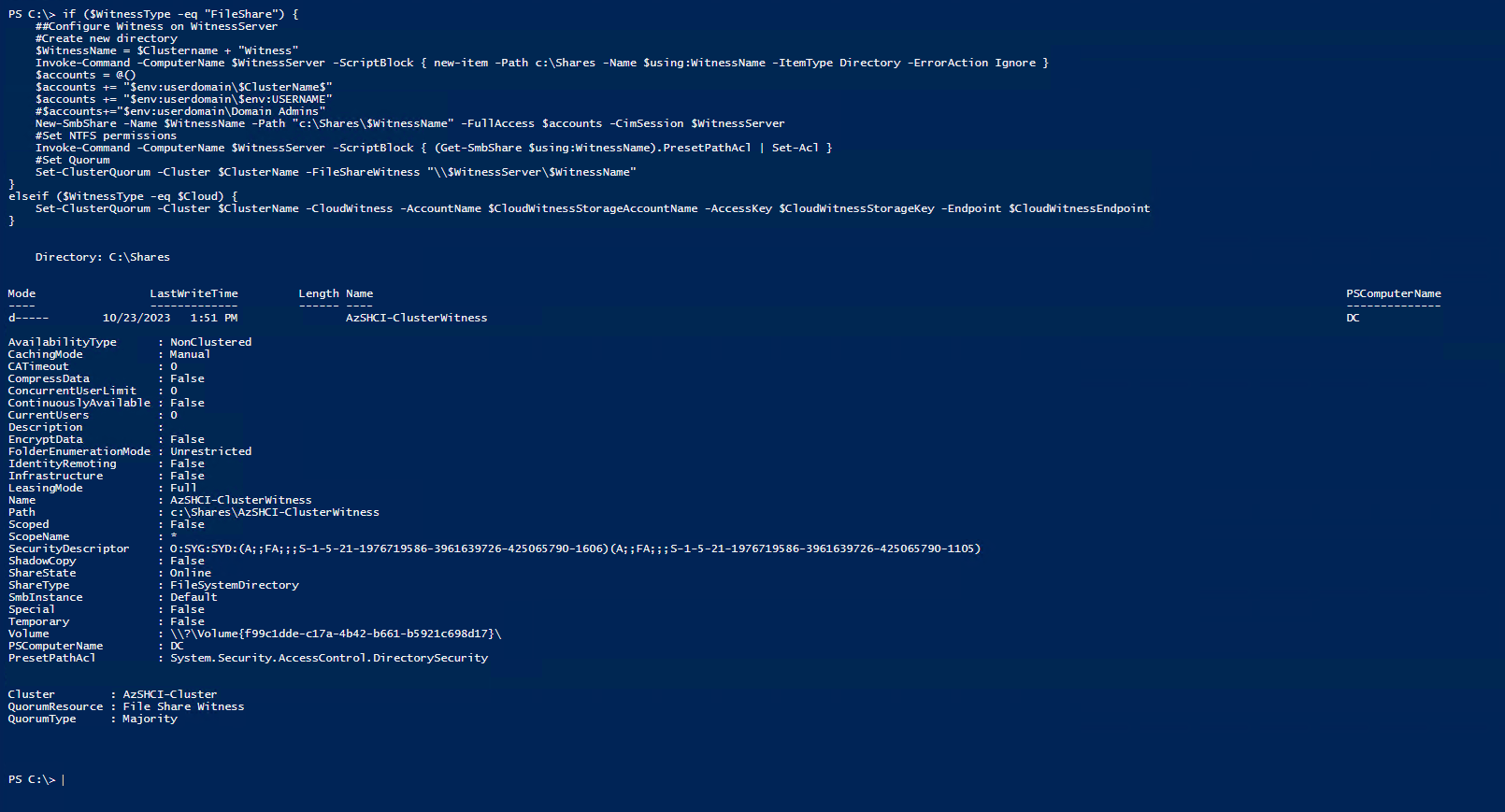Click the "#Set NTFS permissions" comment line
Image resolution: width=1505 pixels, height=812 pixels.
click(106, 135)
